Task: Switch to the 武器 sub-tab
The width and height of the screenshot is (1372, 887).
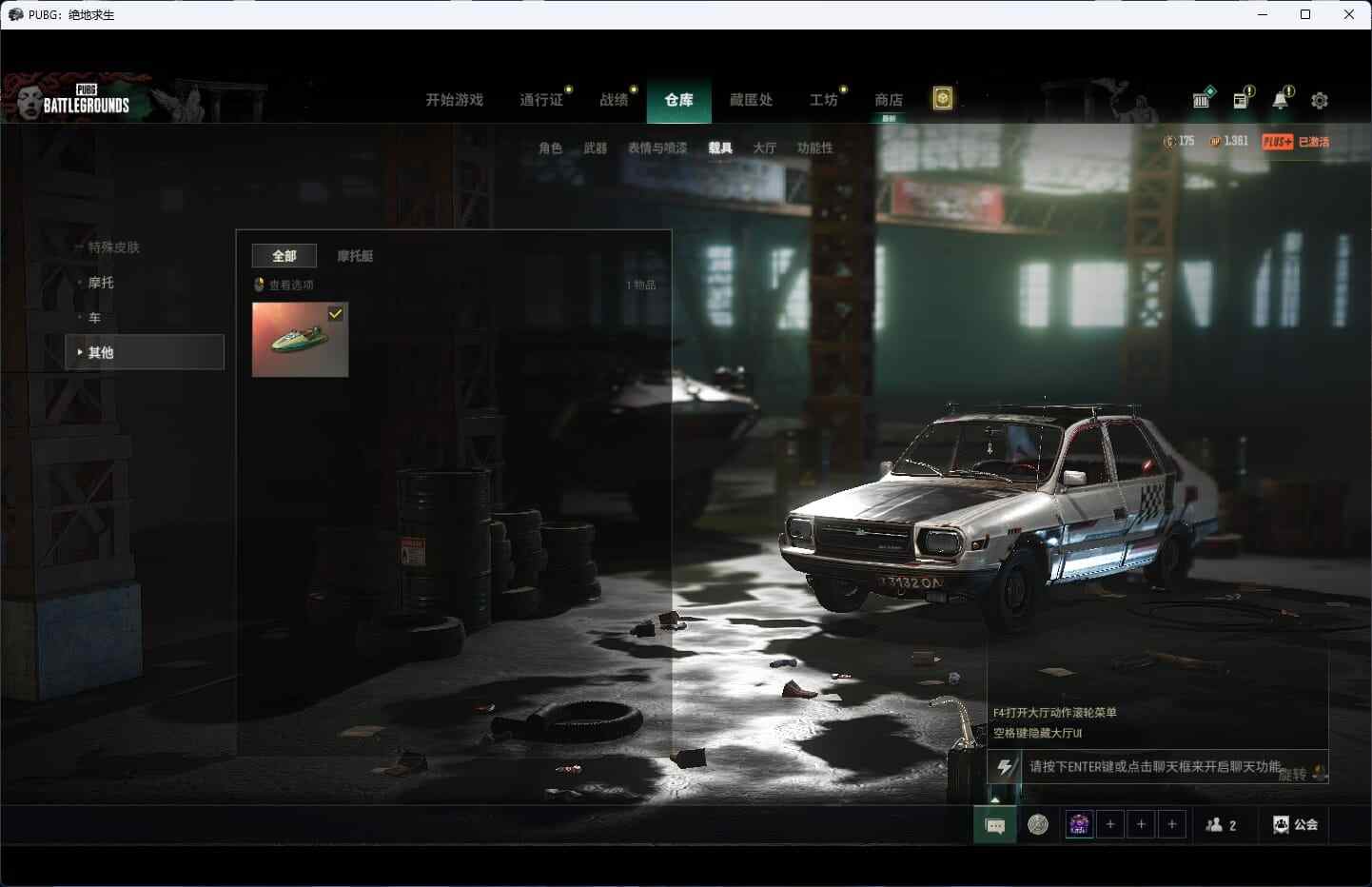Action: [x=596, y=148]
